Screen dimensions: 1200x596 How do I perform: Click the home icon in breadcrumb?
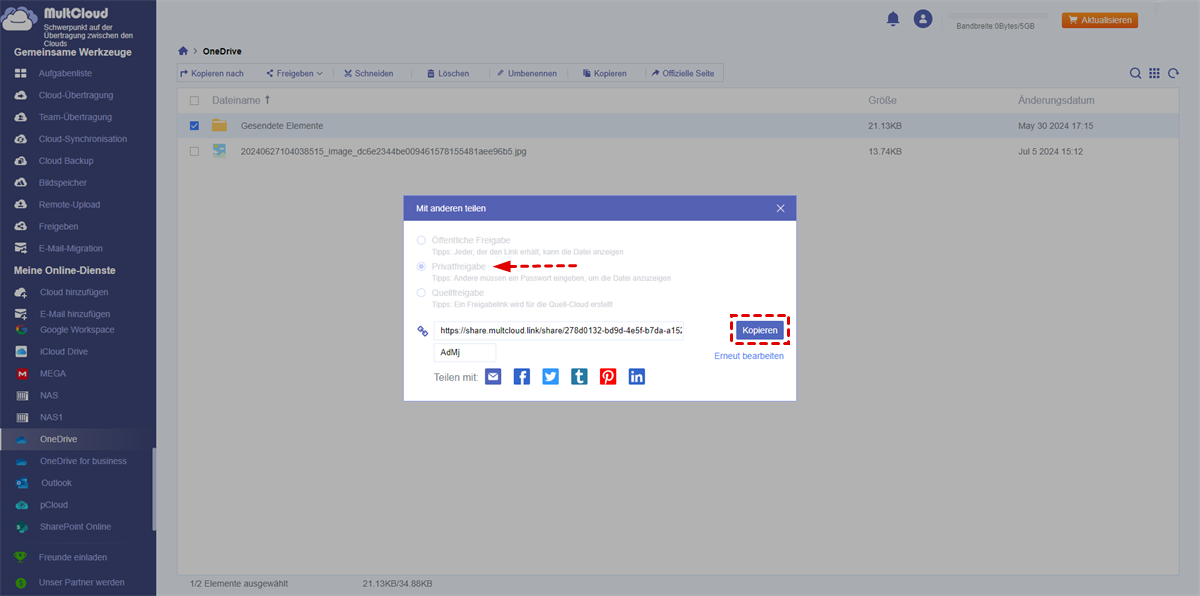tap(183, 51)
